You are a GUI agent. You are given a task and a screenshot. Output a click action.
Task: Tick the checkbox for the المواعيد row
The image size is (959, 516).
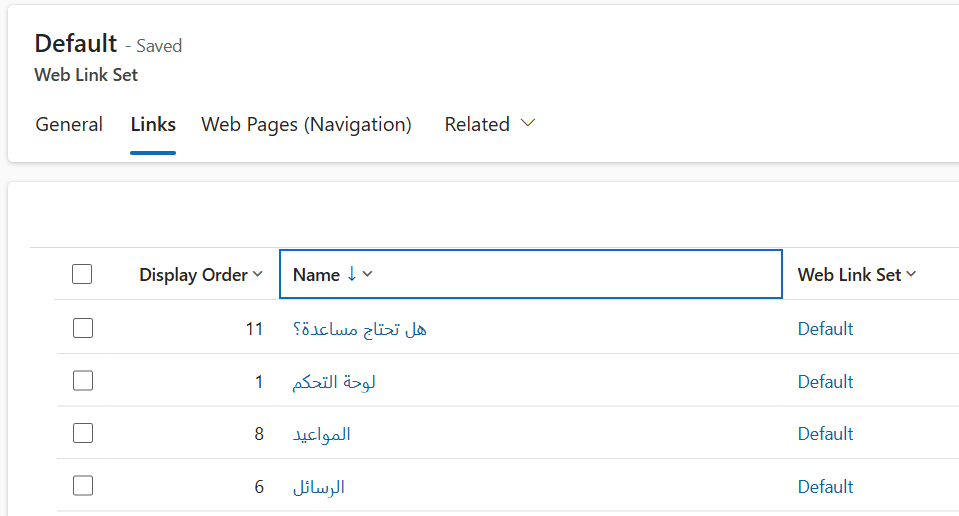point(83,433)
